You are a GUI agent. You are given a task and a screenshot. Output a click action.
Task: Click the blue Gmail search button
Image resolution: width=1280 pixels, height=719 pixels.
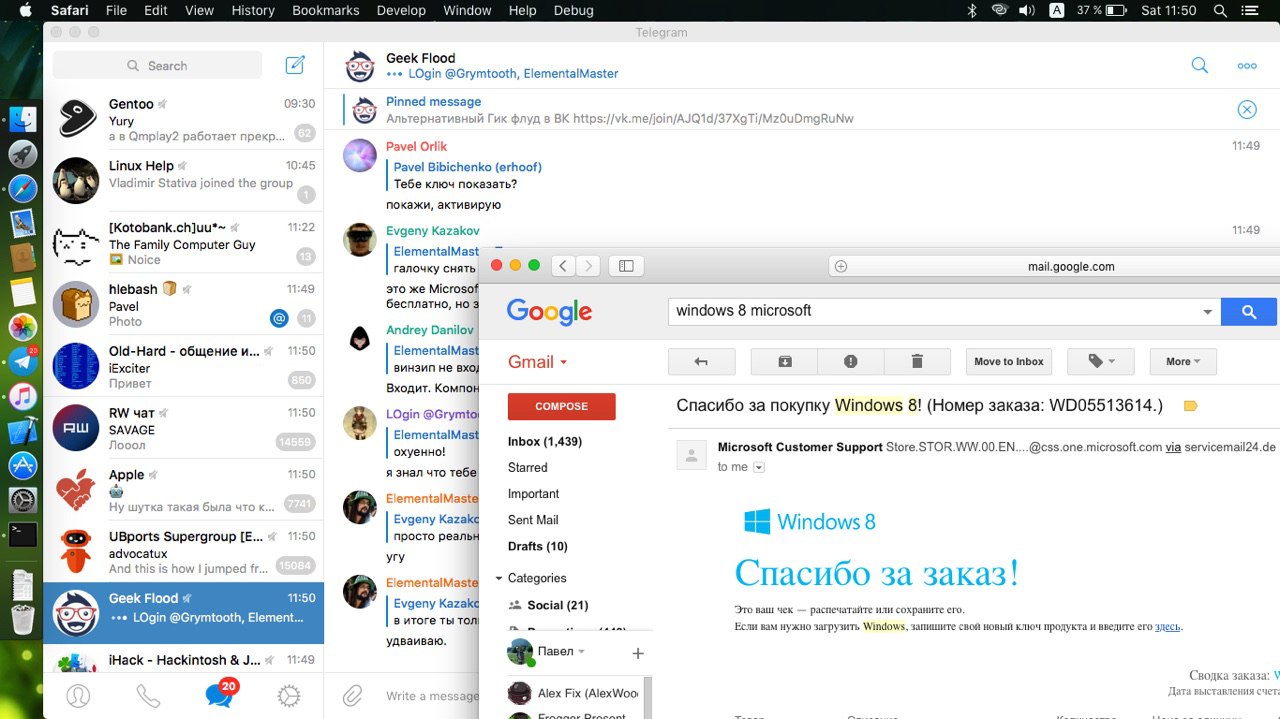(1249, 312)
